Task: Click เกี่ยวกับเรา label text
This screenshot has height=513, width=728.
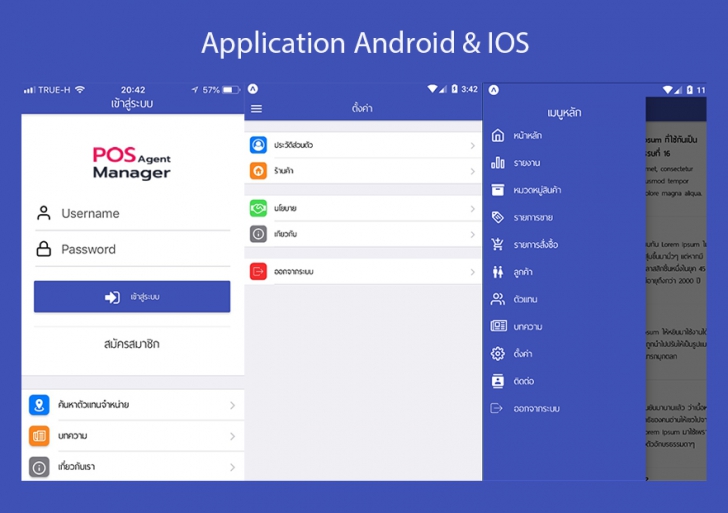Action: pyautogui.click(x=76, y=467)
